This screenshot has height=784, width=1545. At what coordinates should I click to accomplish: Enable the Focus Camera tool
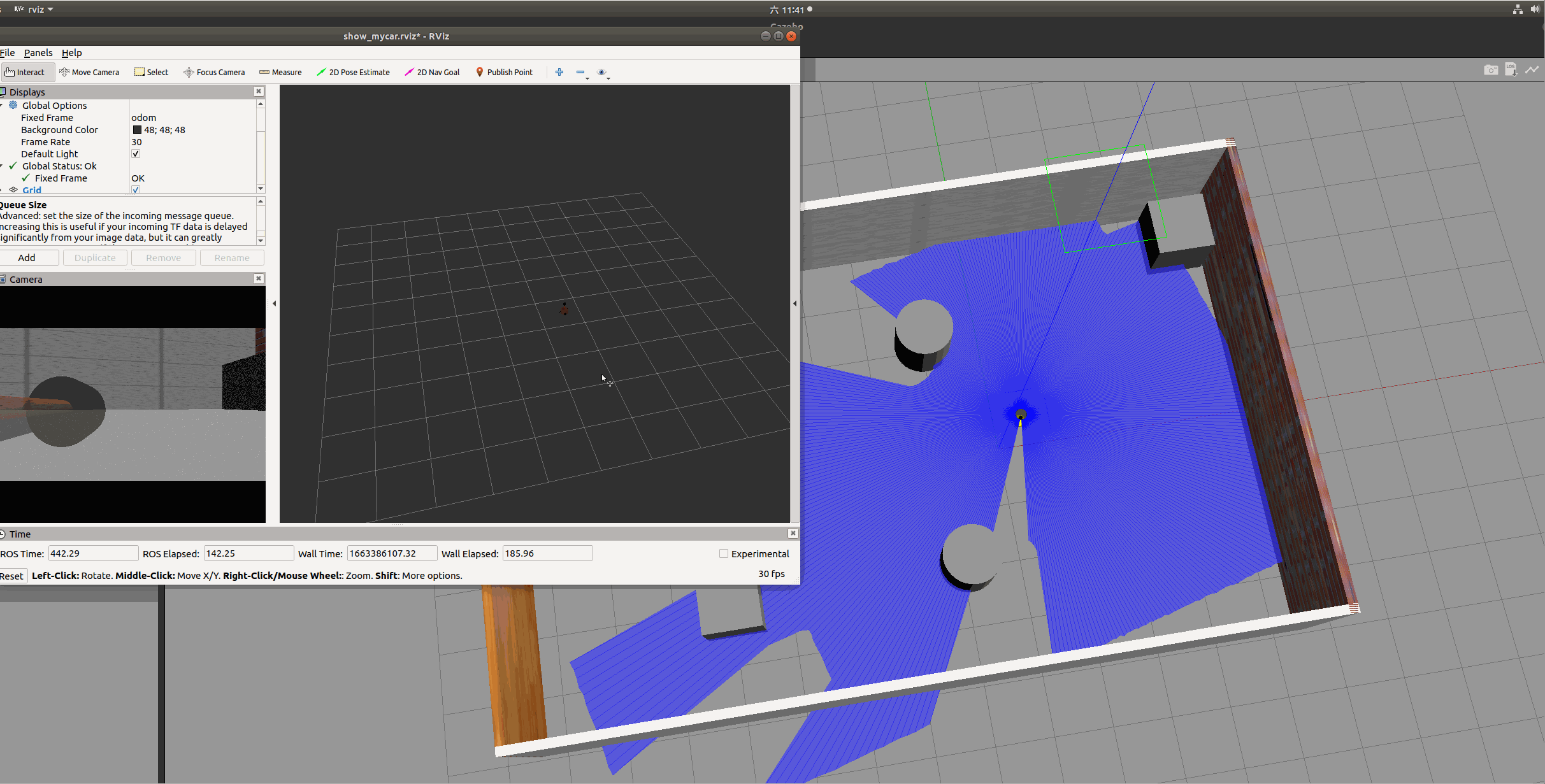214,72
